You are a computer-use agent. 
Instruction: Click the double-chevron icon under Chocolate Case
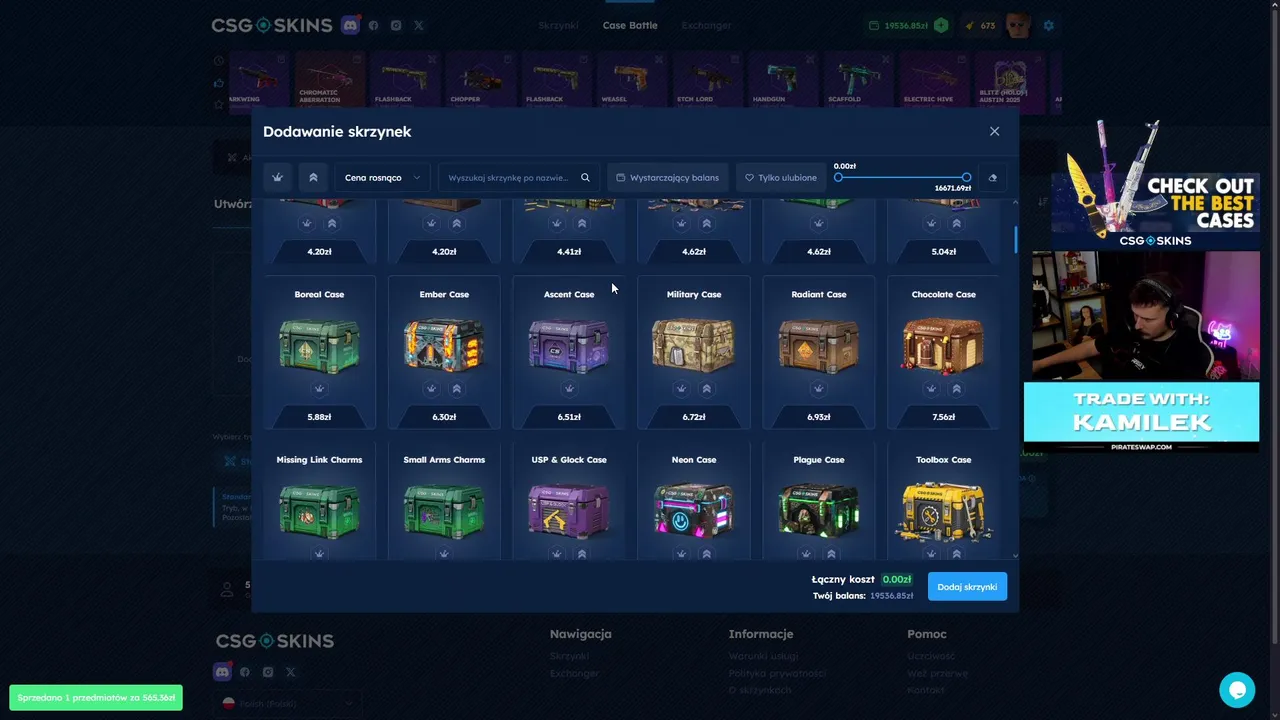coord(957,388)
